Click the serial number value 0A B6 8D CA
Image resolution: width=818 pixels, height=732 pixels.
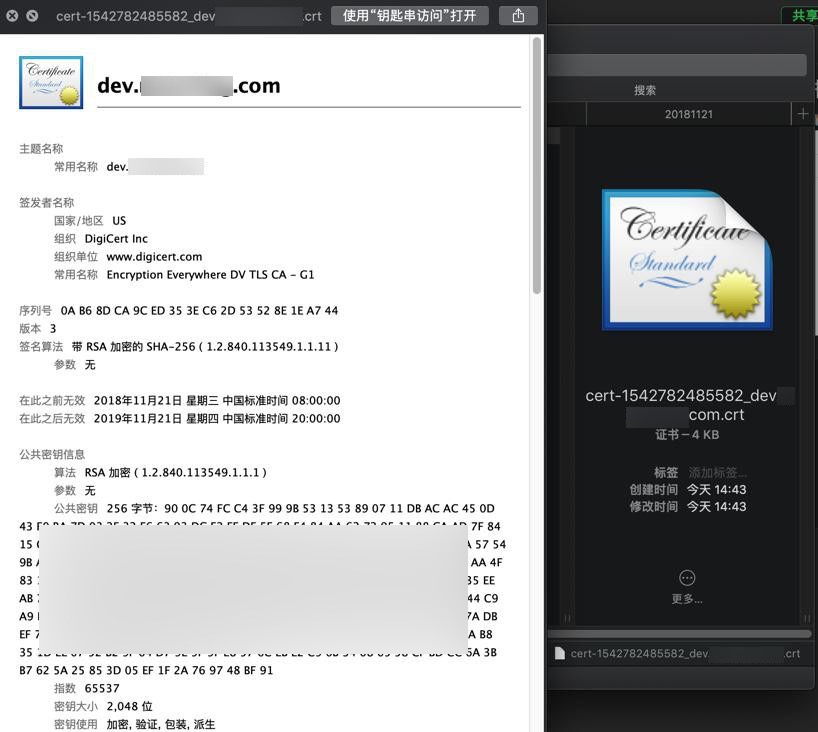coord(199,311)
